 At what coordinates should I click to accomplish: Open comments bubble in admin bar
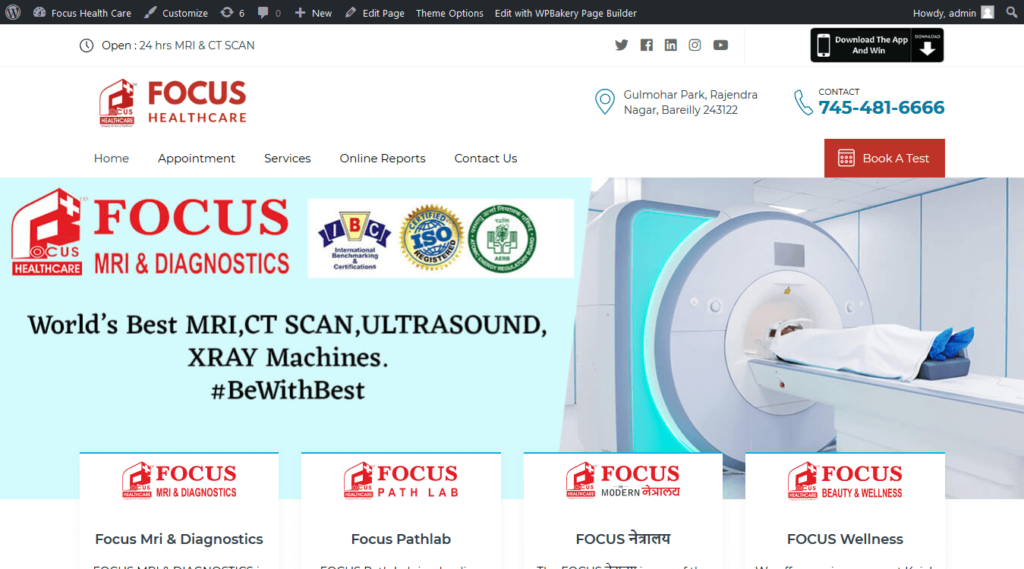click(x=268, y=13)
